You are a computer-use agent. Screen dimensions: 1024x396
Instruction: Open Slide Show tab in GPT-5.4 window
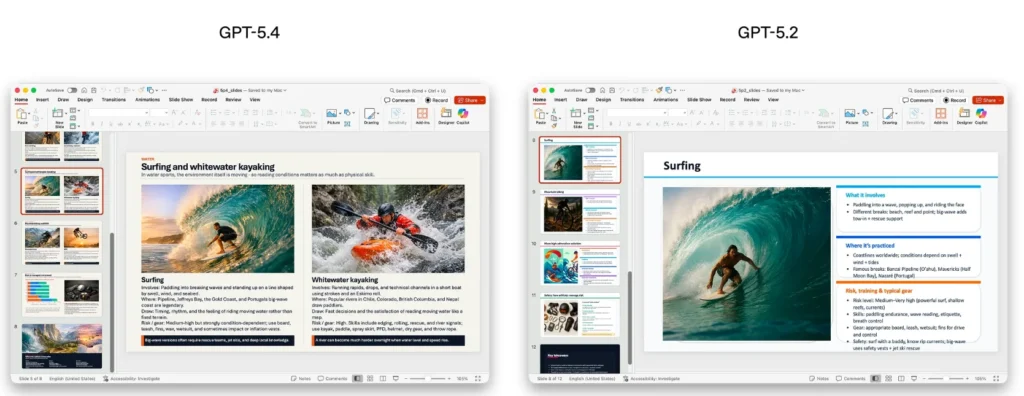coord(181,100)
